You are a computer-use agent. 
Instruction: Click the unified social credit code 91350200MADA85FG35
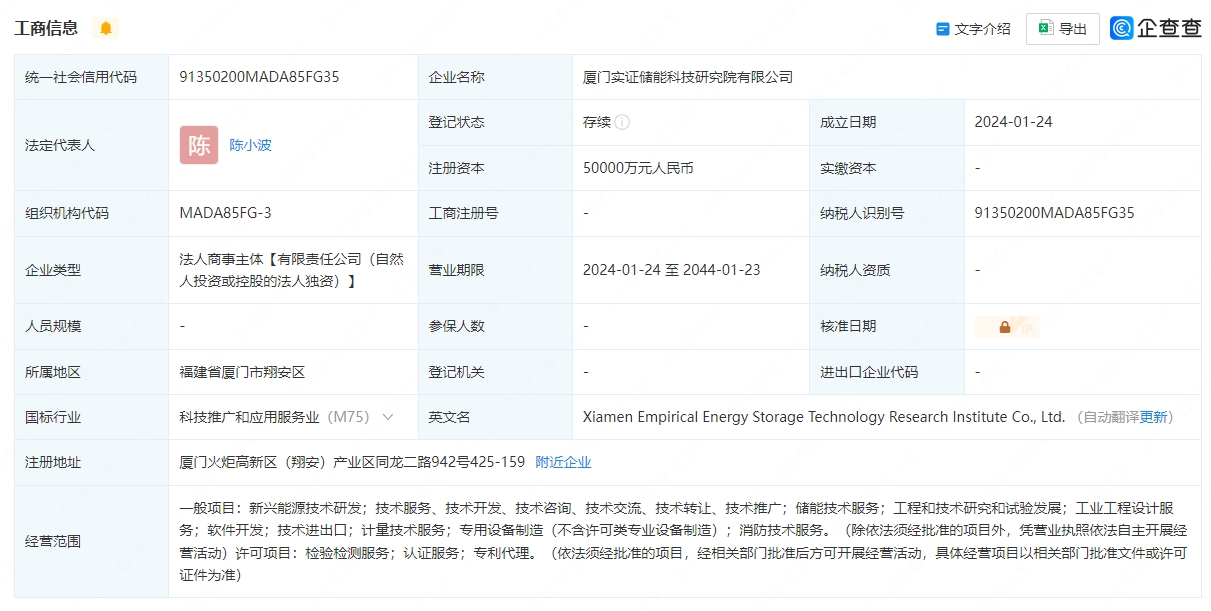pos(261,76)
